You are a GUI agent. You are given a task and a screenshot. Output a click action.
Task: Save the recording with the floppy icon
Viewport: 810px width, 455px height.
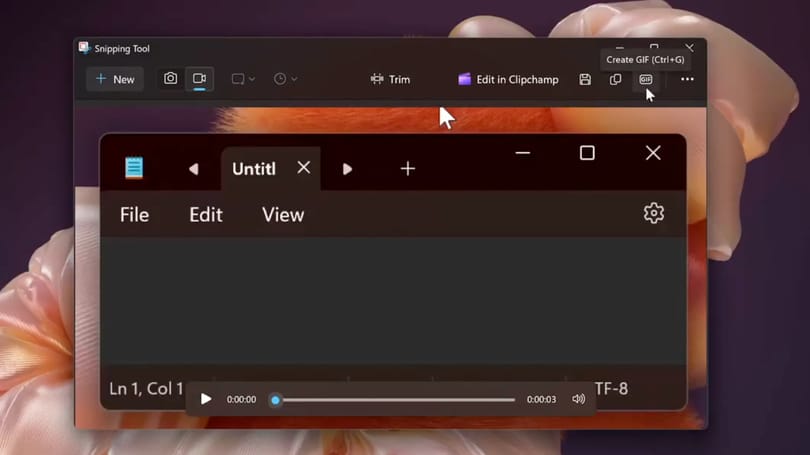(x=585, y=79)
